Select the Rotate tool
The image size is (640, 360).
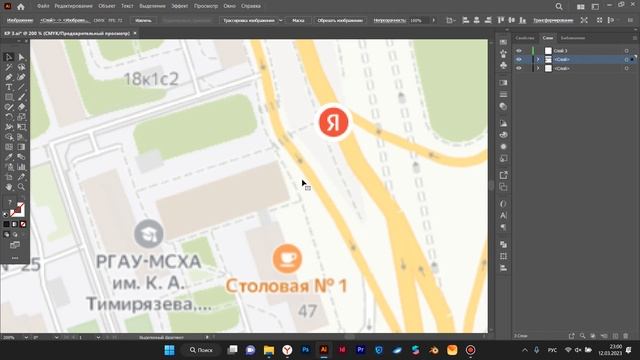coord(9,117)
